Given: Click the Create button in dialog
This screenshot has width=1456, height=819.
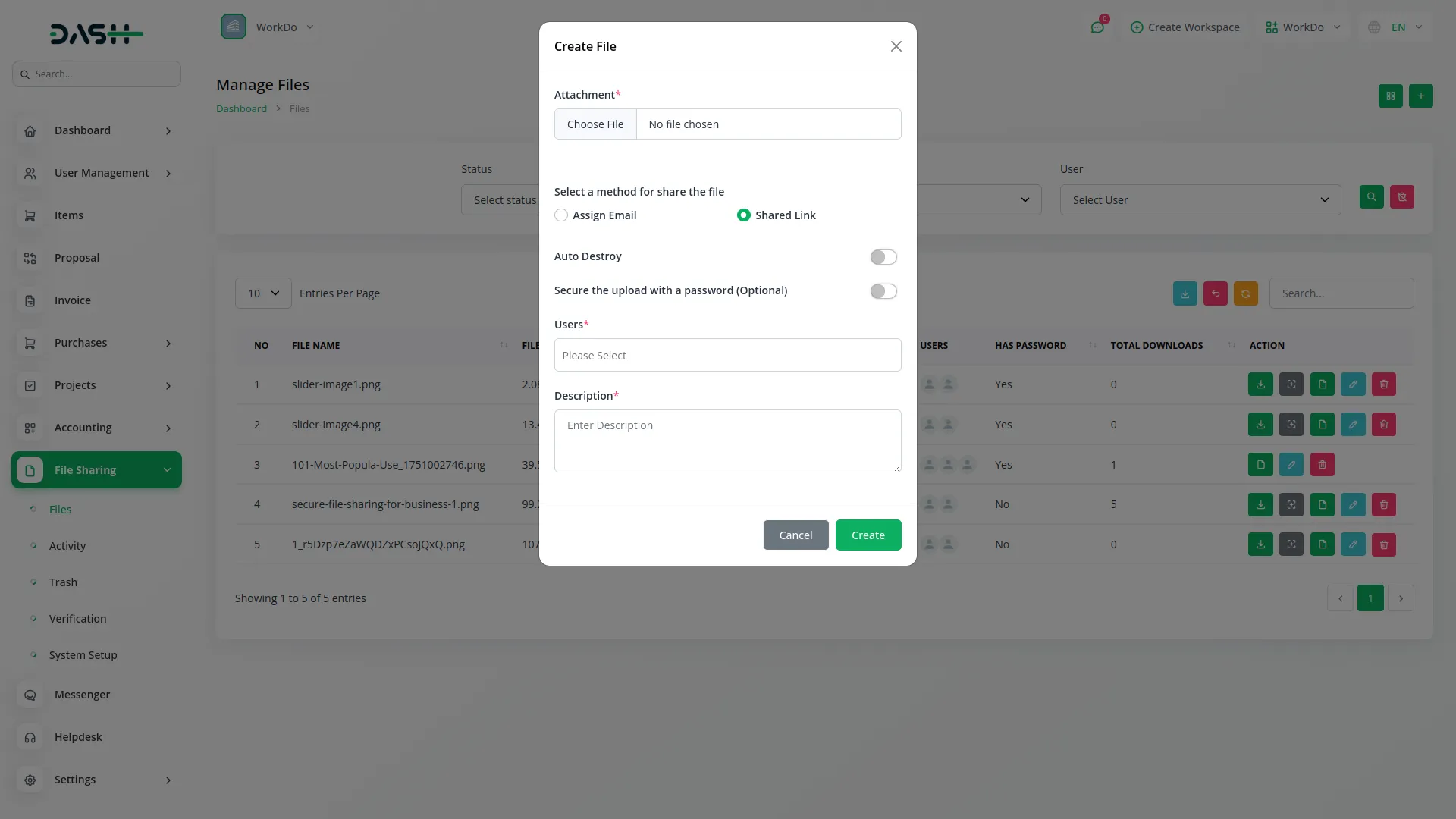Looking at the screenshot, I should pyautogui.click(x=868, y=535).
